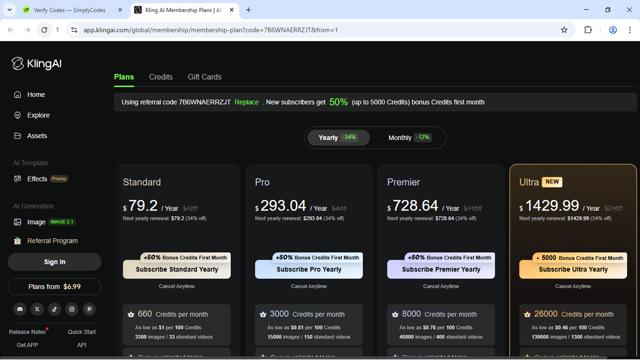The height and width of the screenshot is (360, 640).
Task: Switch to the Credits tab
Action: pos(160,77)
